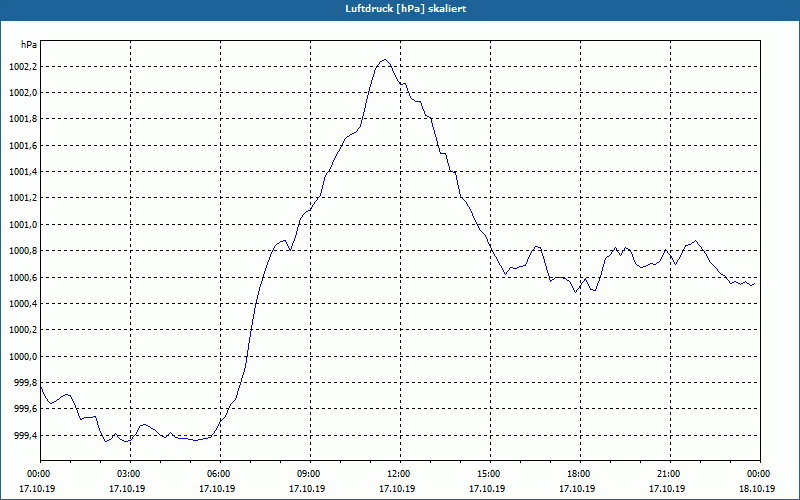Screen dimensions: 800x500
Task: Click the 17.10.19 date under 03:00
Action: [x=128, y=488]
